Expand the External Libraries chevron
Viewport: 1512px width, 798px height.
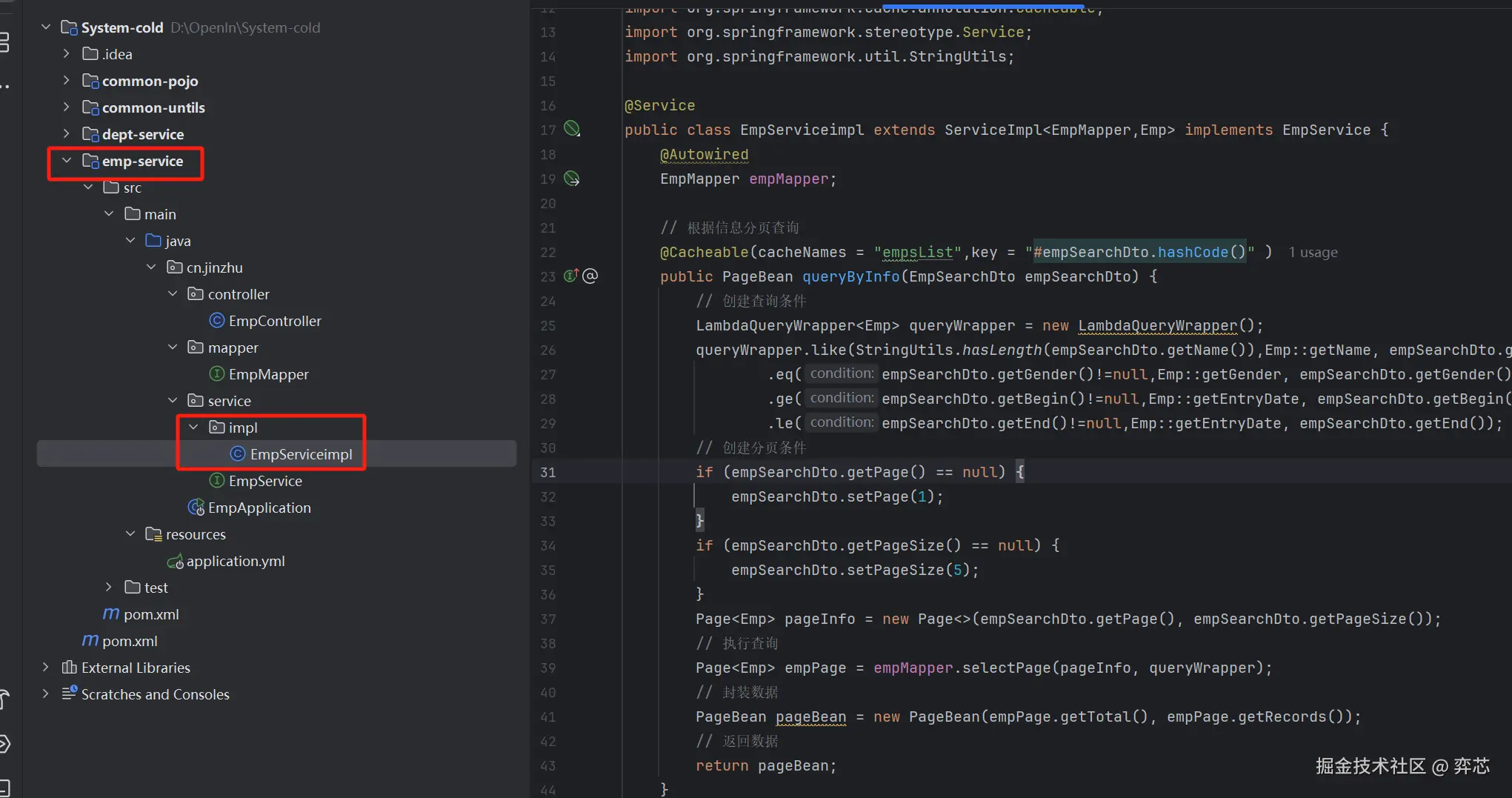[x=46, y=668]
